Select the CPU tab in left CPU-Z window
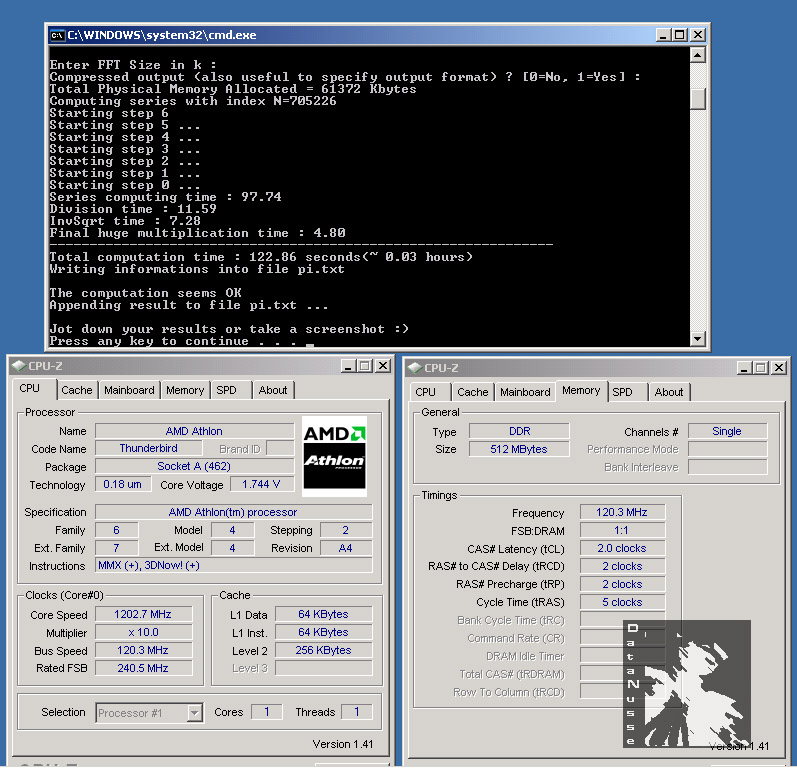This screenshot has width=797, height=768. point(29,388)
